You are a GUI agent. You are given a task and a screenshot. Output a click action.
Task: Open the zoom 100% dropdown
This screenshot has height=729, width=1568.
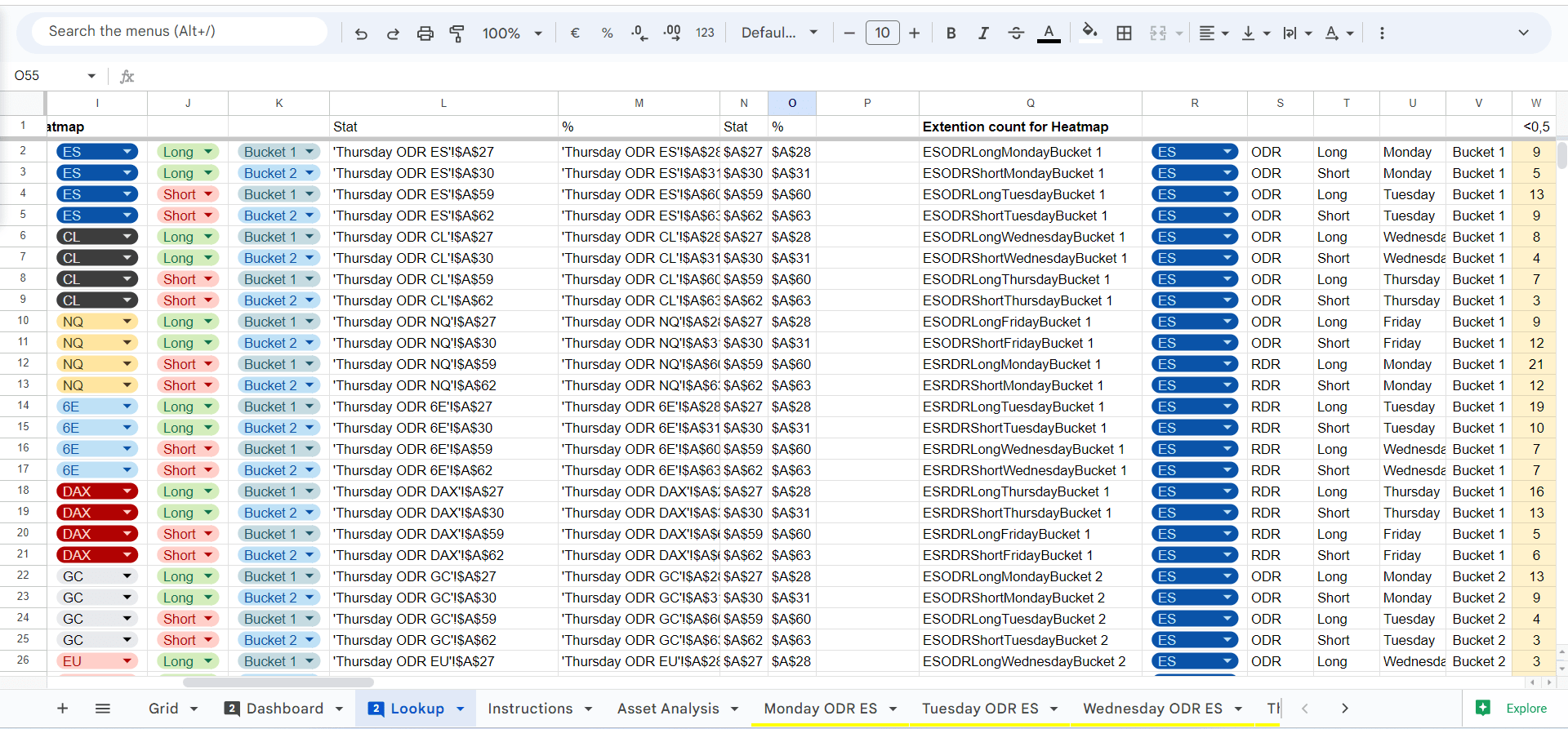point(512,33)
